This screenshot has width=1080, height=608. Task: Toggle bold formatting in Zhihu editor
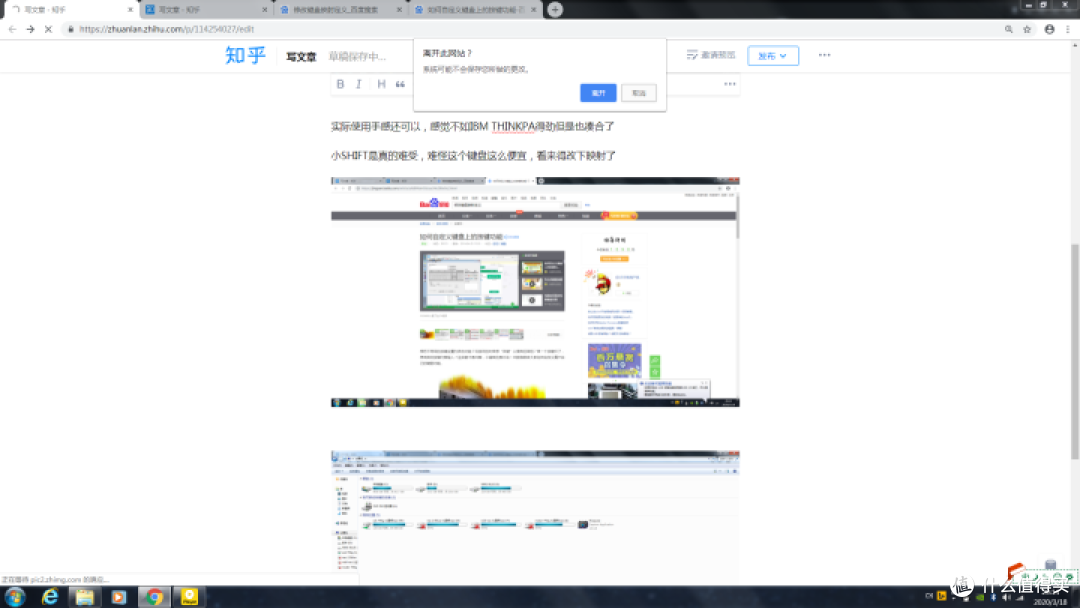(340, 84)
